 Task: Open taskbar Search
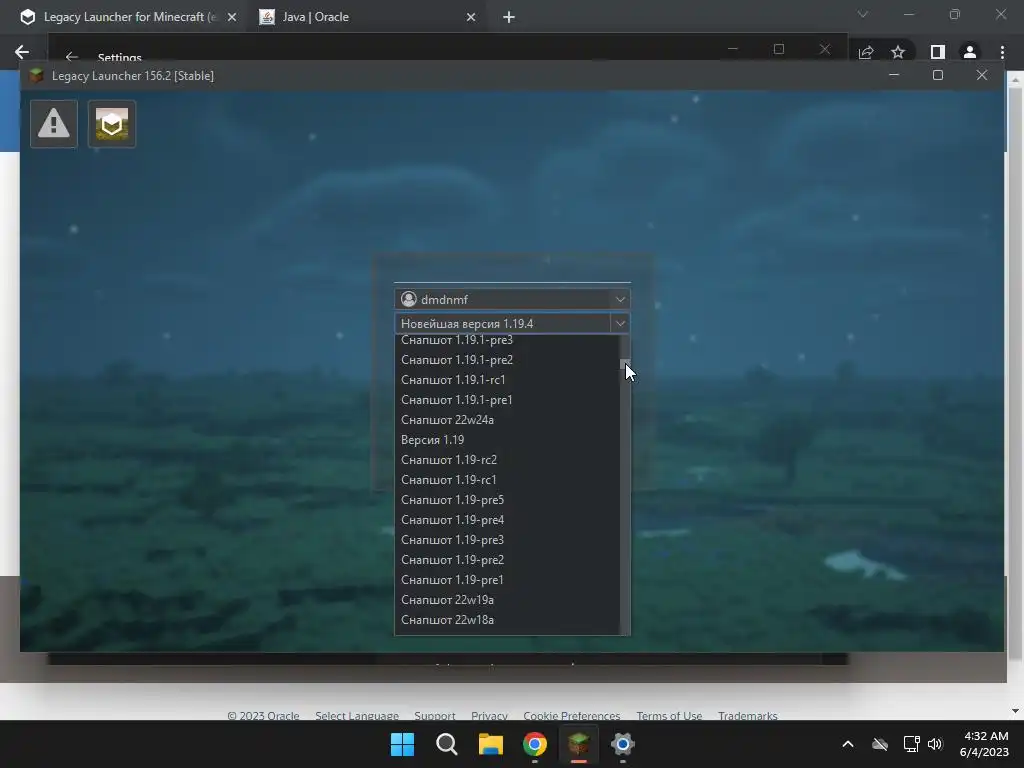447,744
